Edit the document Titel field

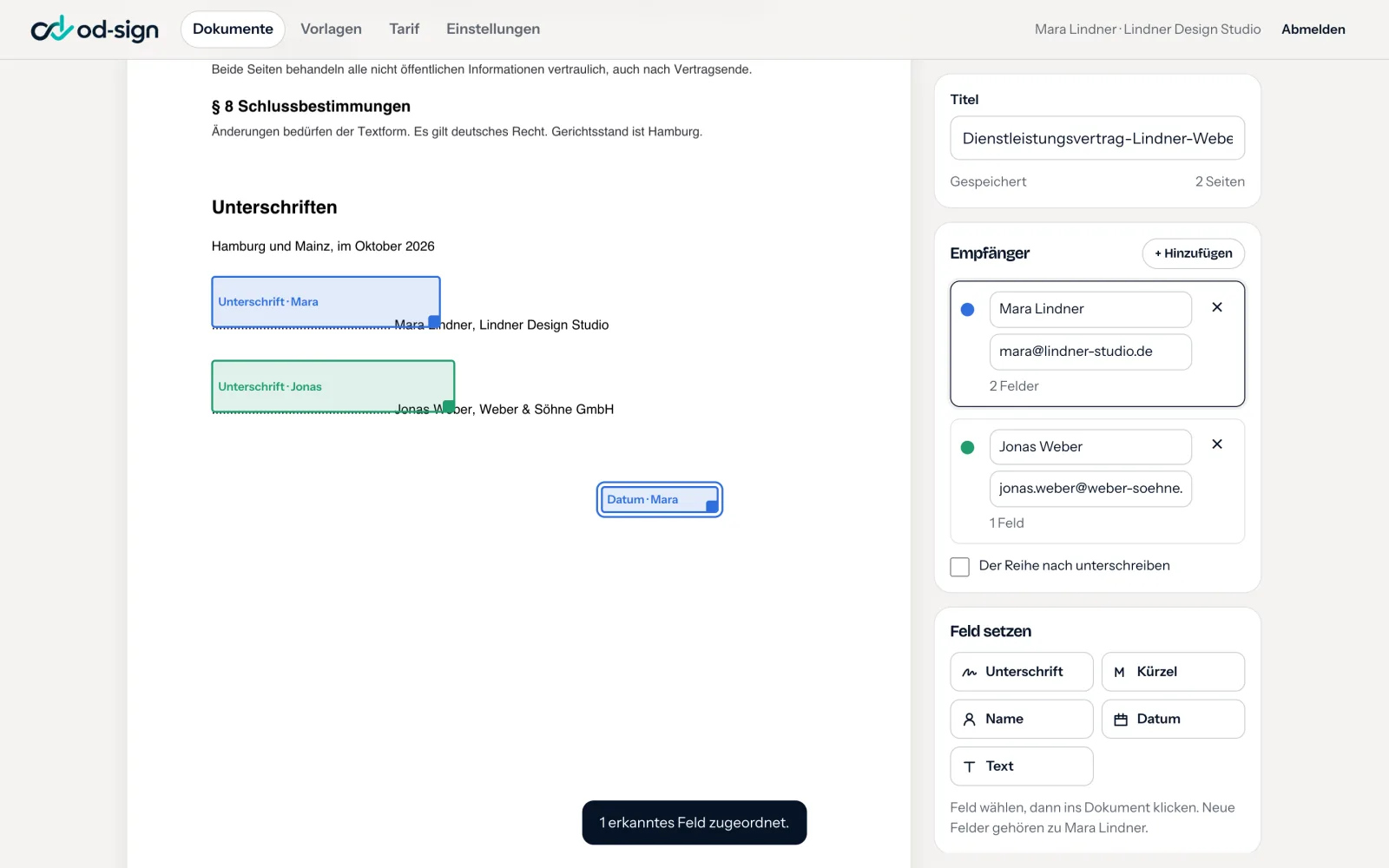pos(1097,138)
